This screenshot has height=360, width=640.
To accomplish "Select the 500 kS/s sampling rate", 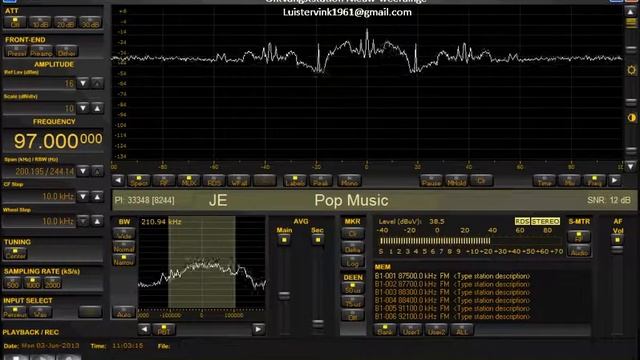I will point(13,283).
